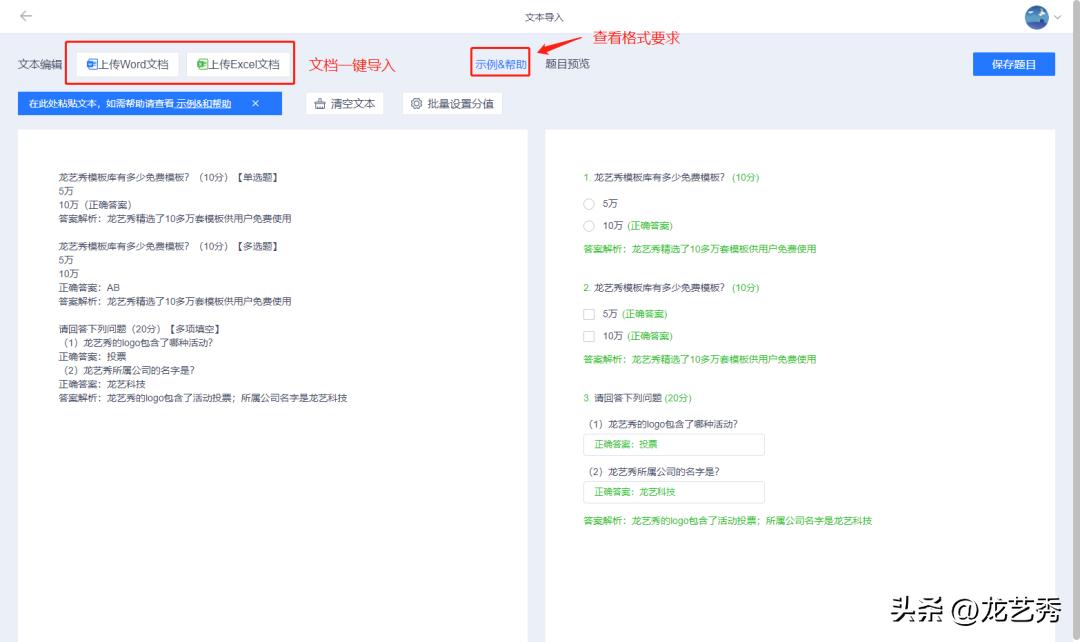This screenshot has width=1080, height=642.
Task: Select the 10万 radio button marked 正确答案
Action: (x=589, y=226)
